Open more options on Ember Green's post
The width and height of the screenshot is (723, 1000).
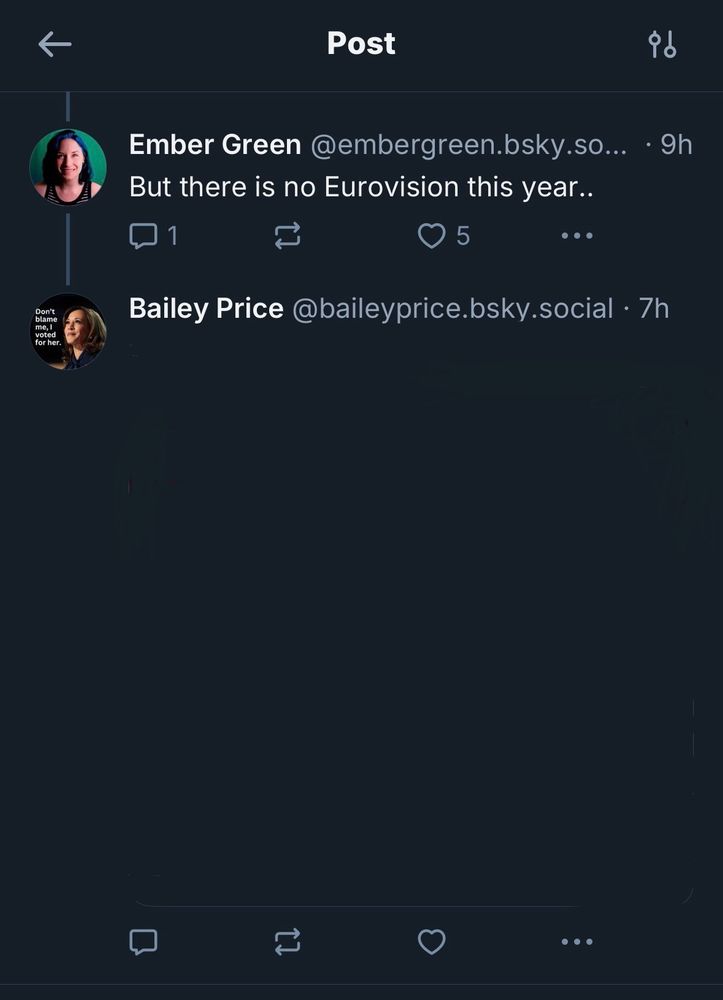(577, 236)
